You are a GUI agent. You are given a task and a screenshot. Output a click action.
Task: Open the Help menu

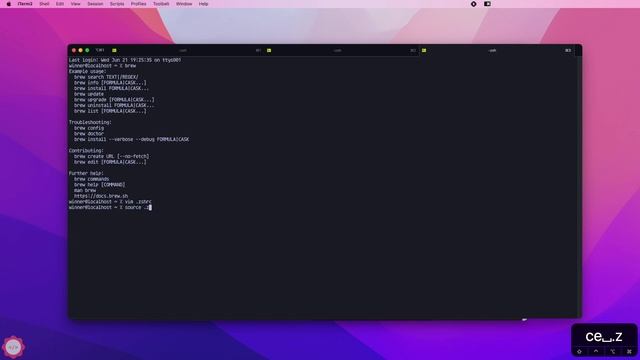(x=203, y=4)
